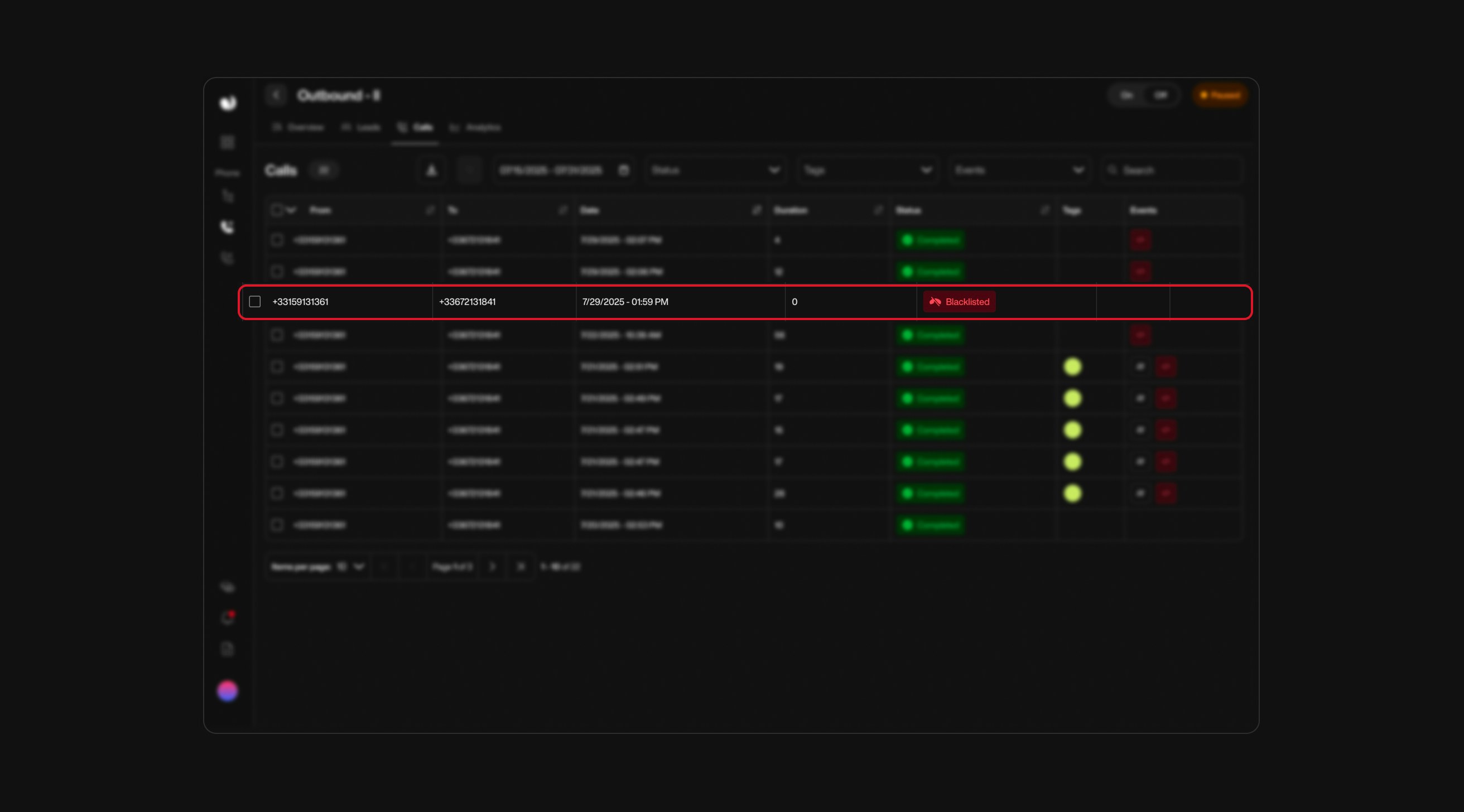
Task: Open the call history icon in the sidebar
Action: (227, 257)
